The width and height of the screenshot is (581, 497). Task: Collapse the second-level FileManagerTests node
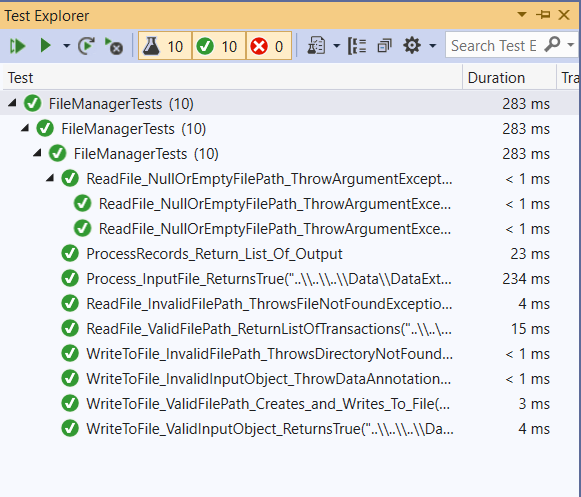tap(25, 128)
